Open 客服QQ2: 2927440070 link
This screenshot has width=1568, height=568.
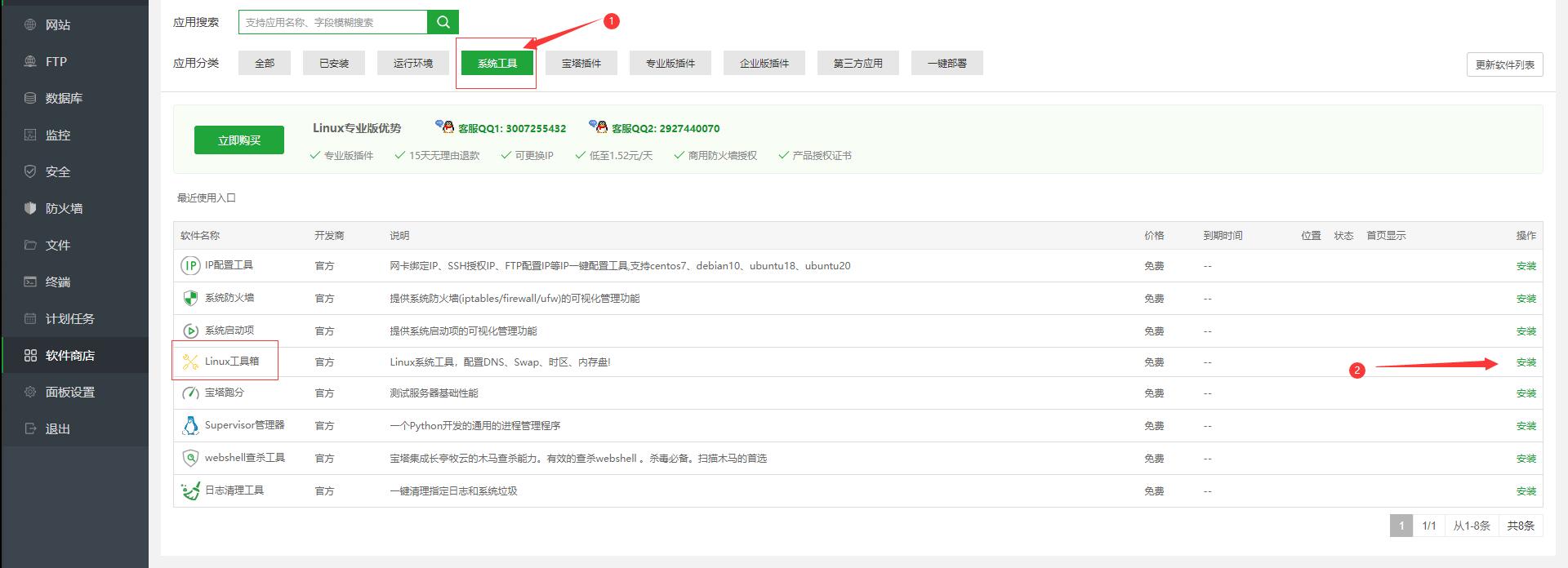point(666,128)
